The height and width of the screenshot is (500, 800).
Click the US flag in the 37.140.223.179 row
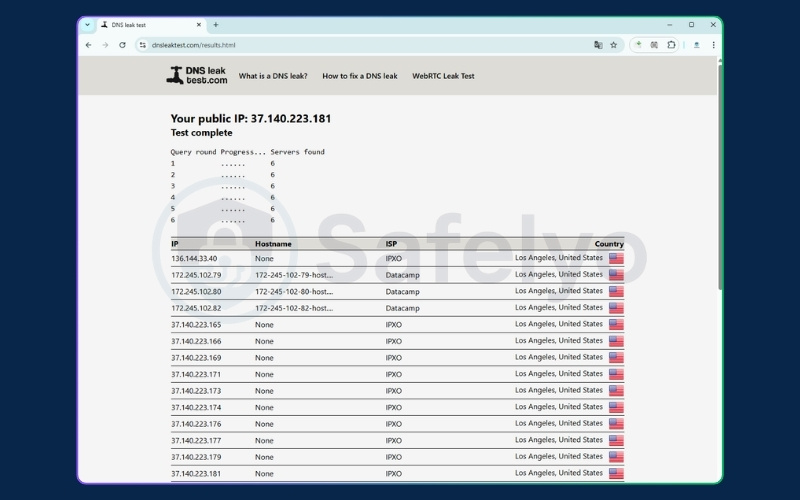point(616,457)
